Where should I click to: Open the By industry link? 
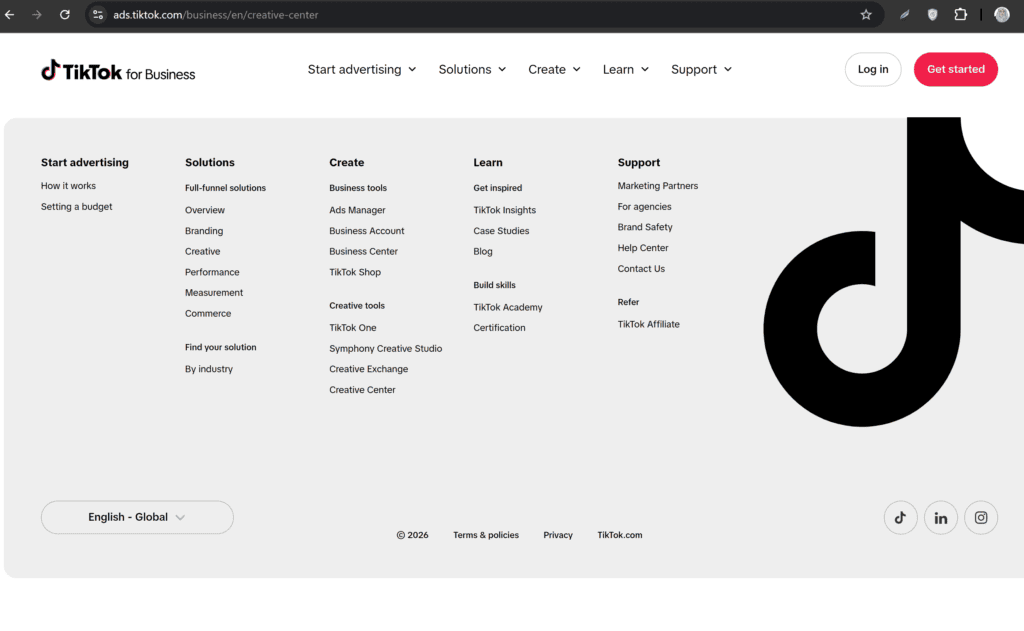point(209,369)
